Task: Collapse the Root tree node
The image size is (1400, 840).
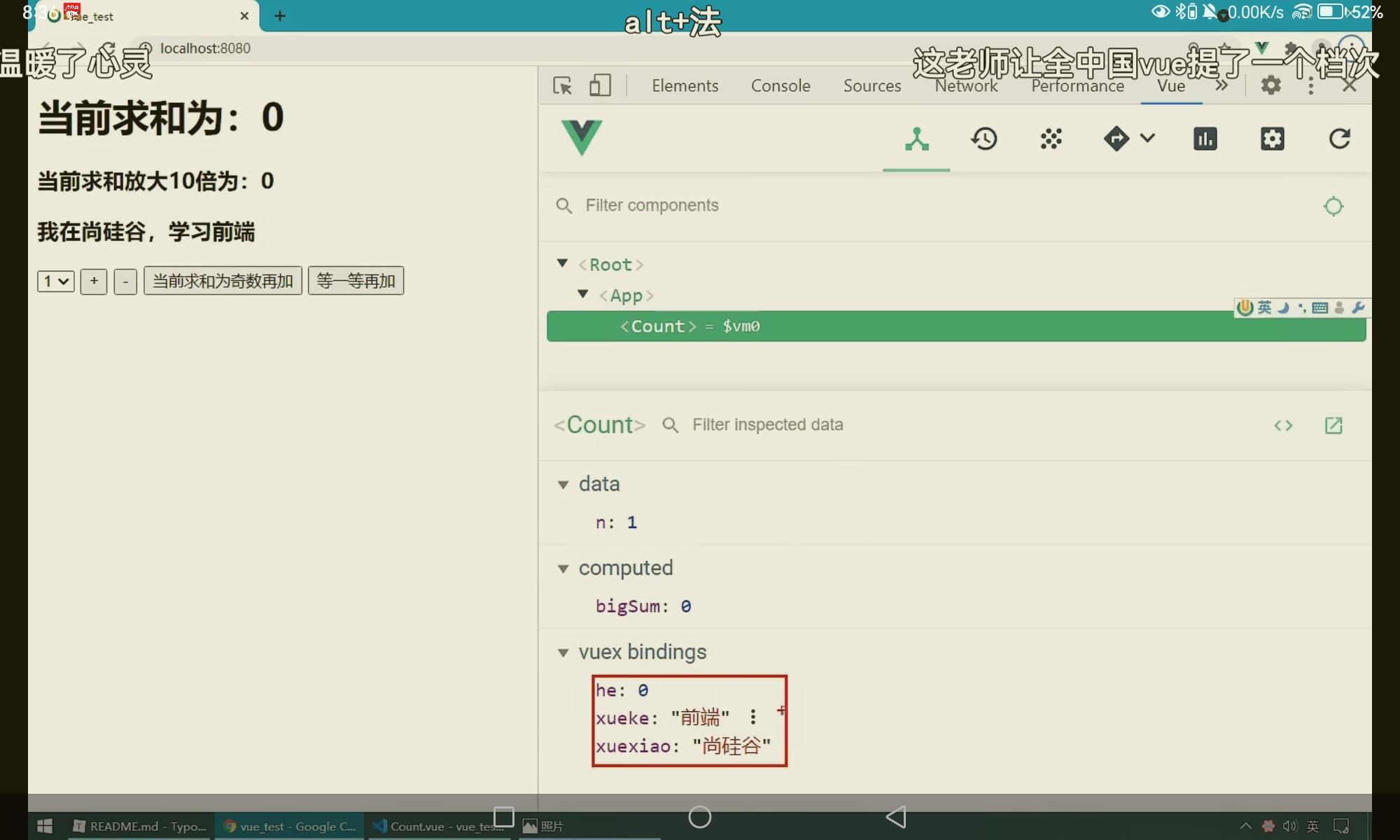Action: [562, 263]
